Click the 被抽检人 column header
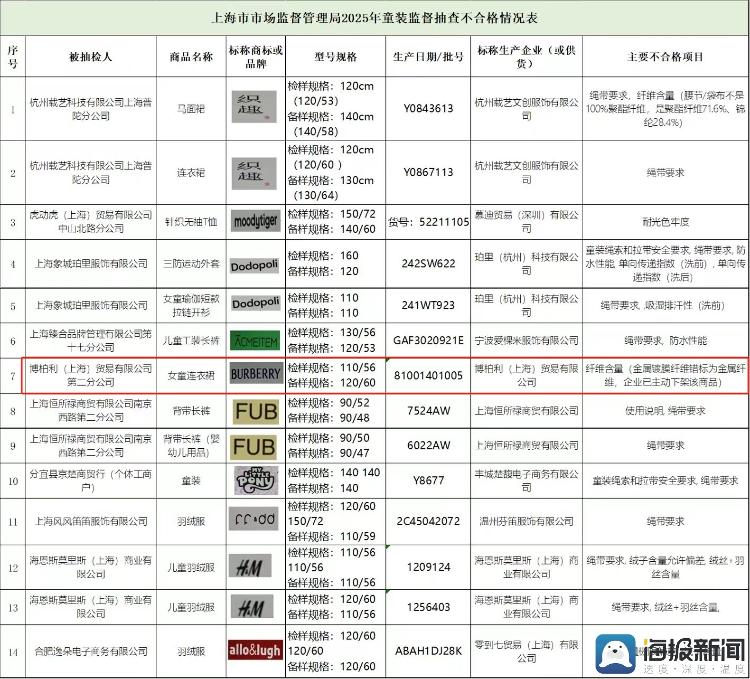750x679 pixels. pyautogui.click(x=91, y=57)
